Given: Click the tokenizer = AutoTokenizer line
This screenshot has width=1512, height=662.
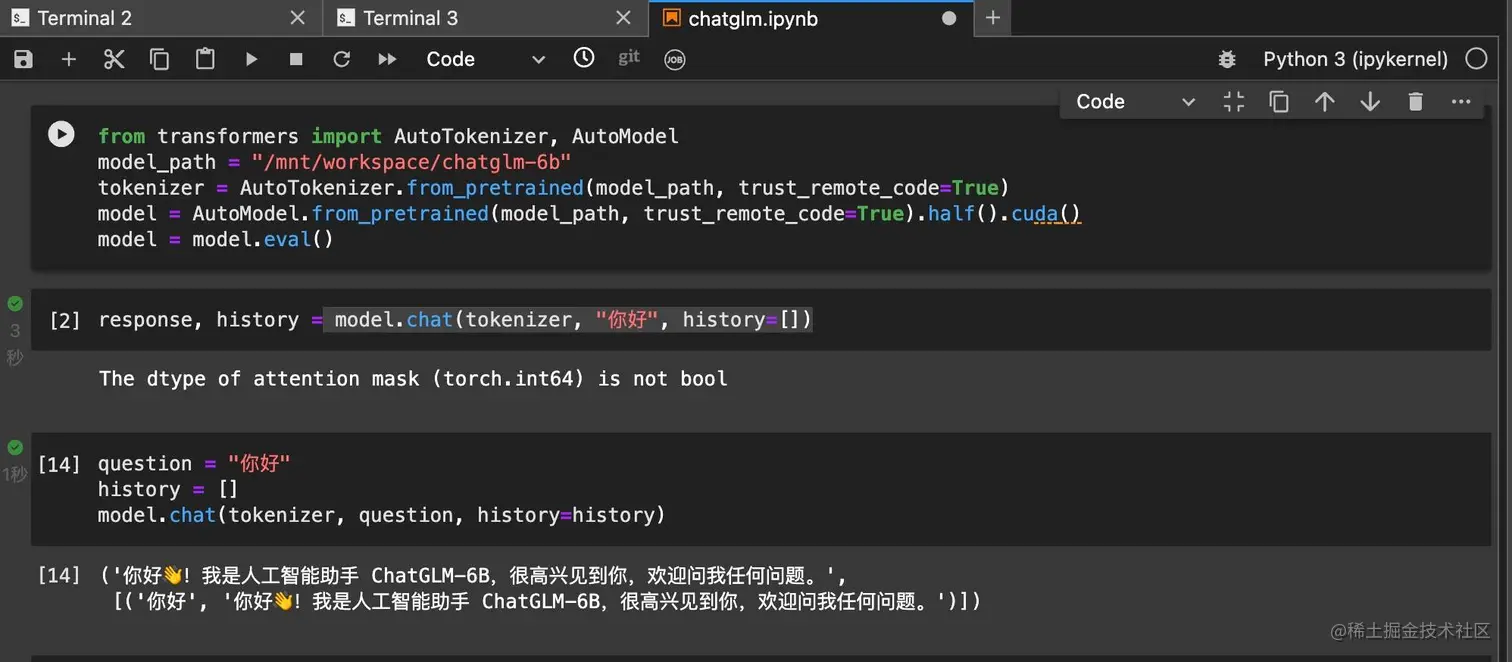Looking at the screenshot, I should coord(554,188).
